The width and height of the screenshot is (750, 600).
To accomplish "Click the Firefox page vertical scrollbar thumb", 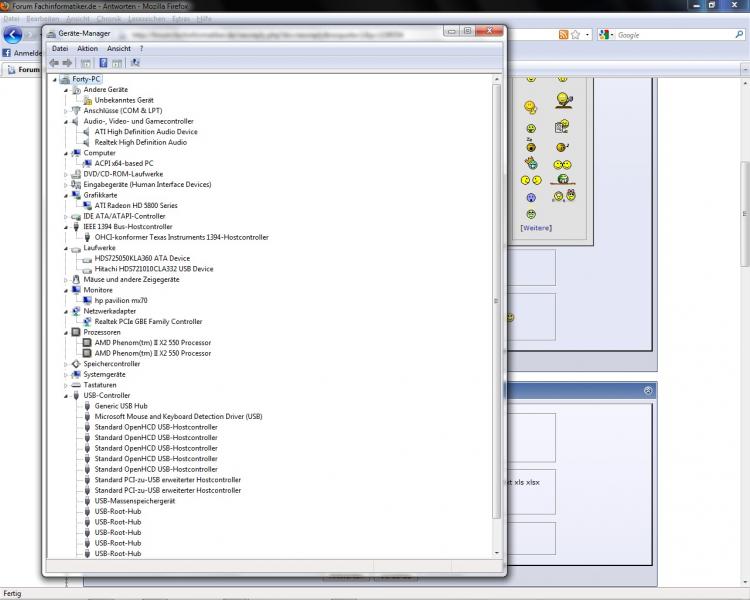I will point(745,214).
